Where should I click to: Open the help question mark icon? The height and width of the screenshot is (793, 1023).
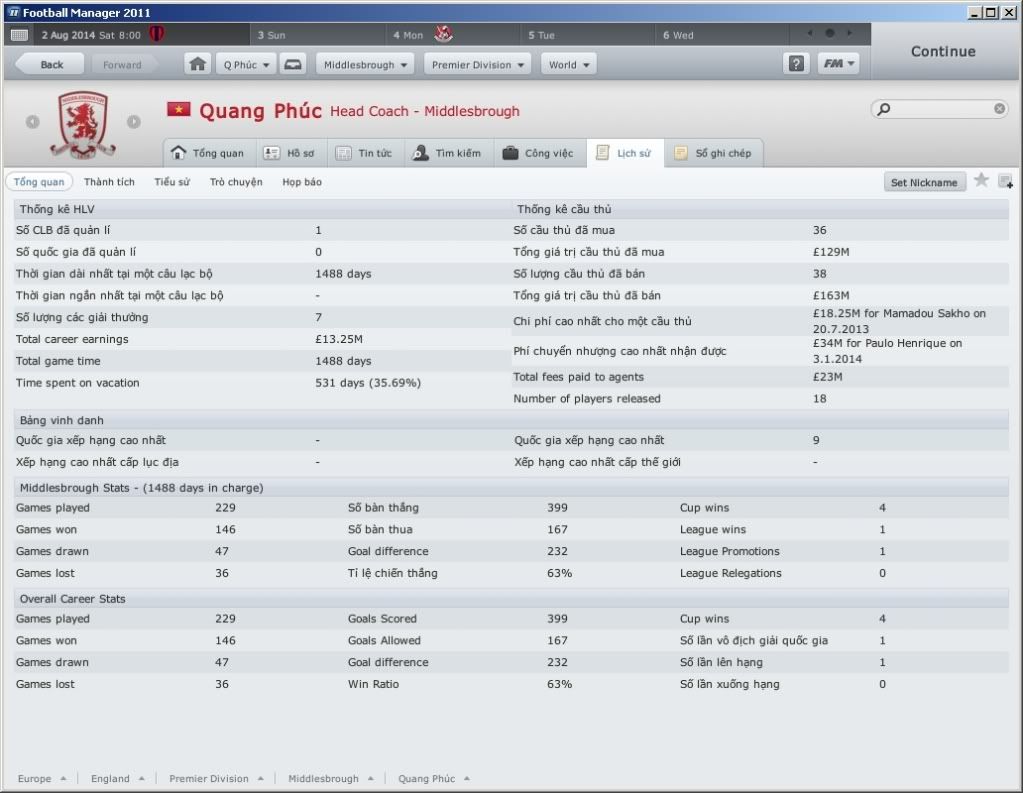click(x=796, y=64)
